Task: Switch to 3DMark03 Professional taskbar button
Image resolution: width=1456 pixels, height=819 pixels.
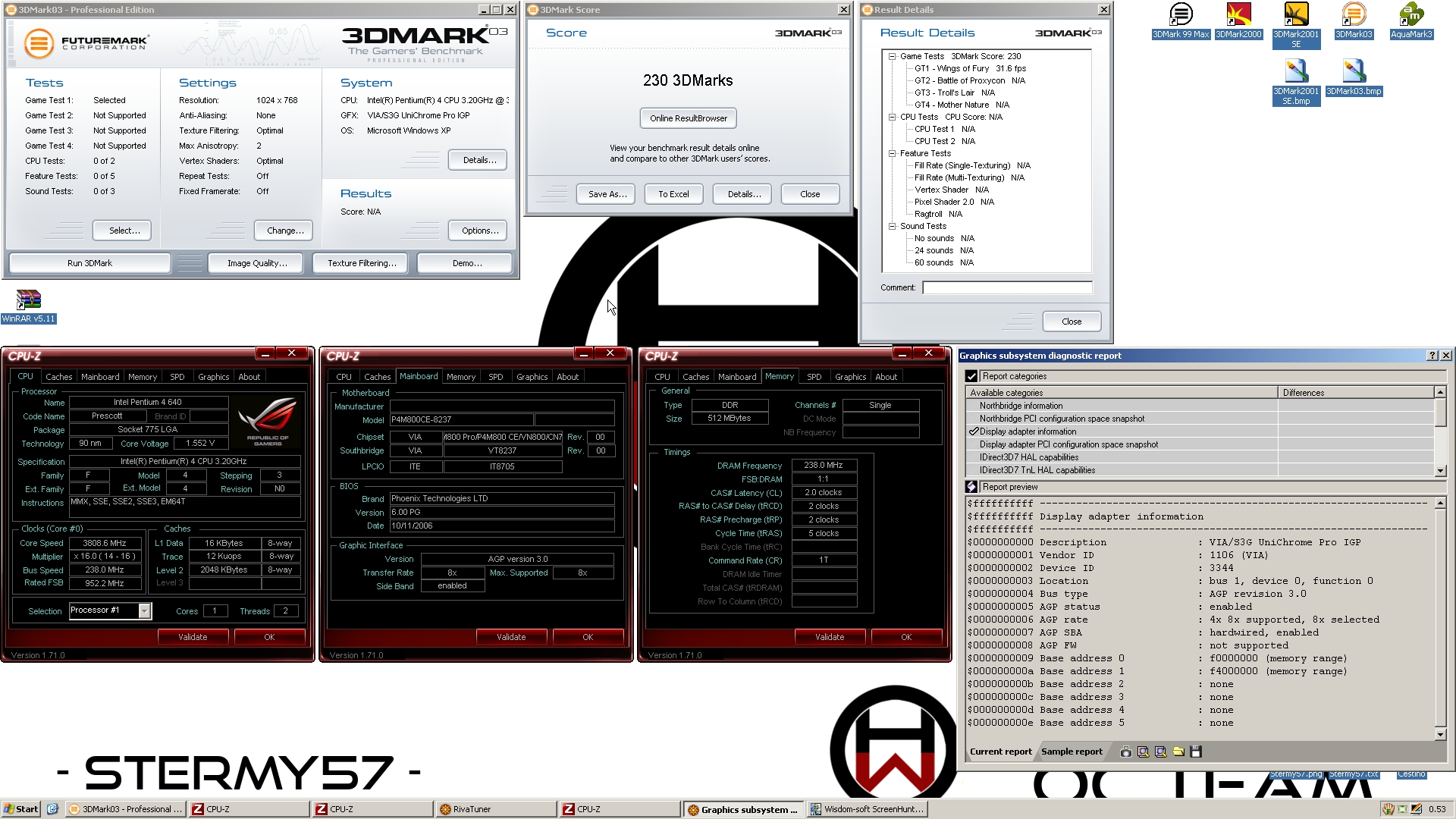Action: pos(126,809)
